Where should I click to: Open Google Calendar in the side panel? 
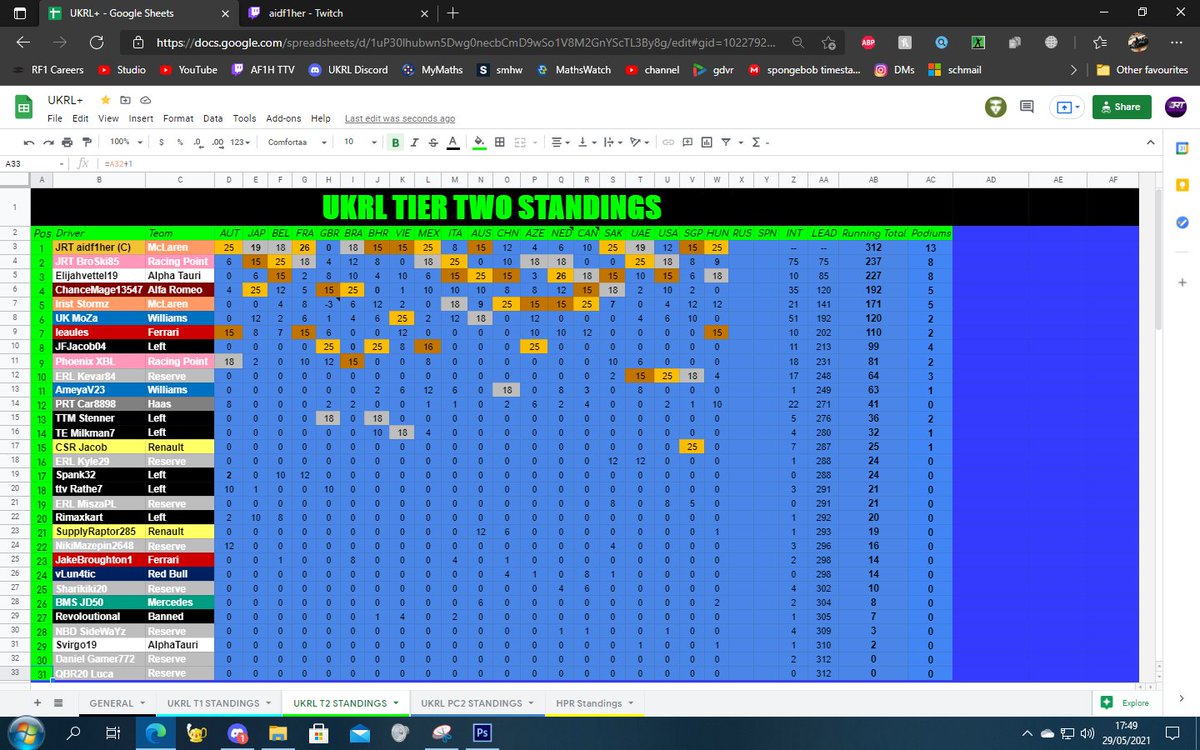tap(1181, 147)
